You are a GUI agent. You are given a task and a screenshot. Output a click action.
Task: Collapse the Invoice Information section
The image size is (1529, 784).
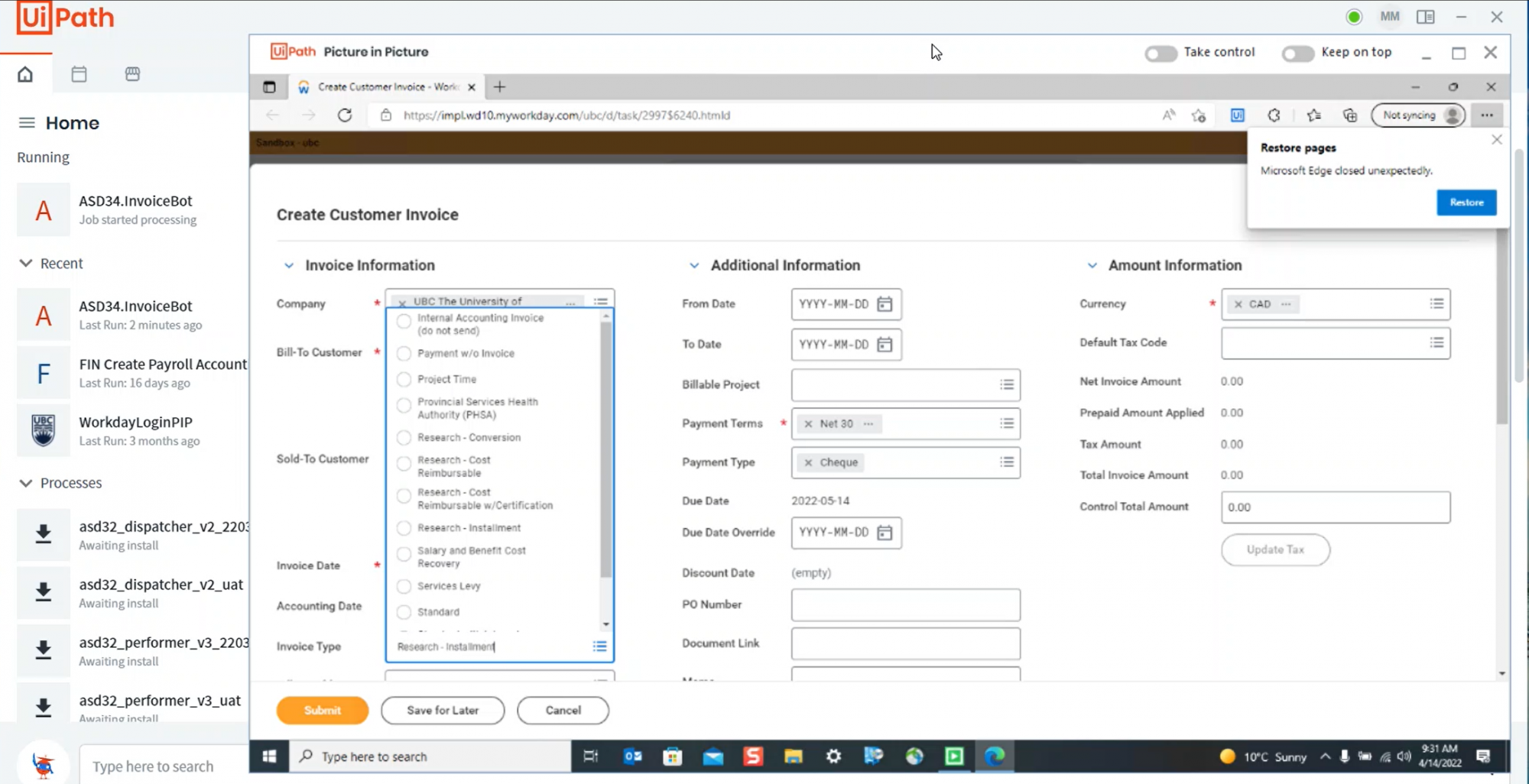point(289,265)
